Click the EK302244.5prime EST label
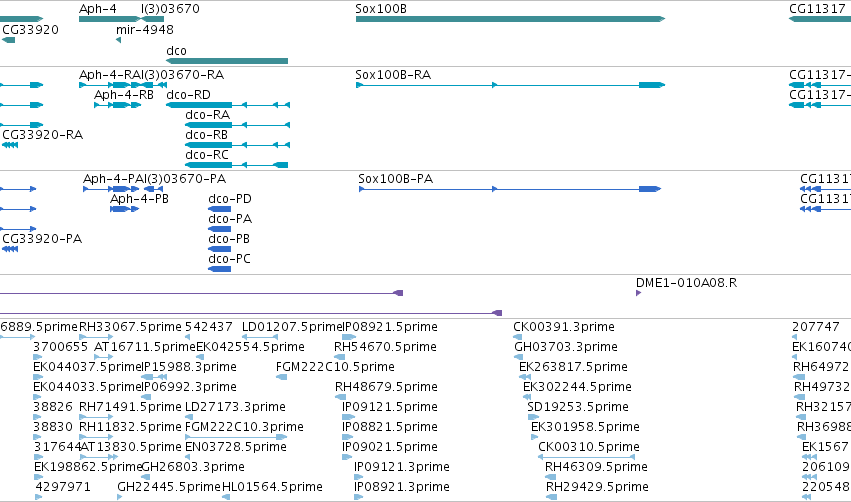851x502 pixels. click(x=577, y=387)
